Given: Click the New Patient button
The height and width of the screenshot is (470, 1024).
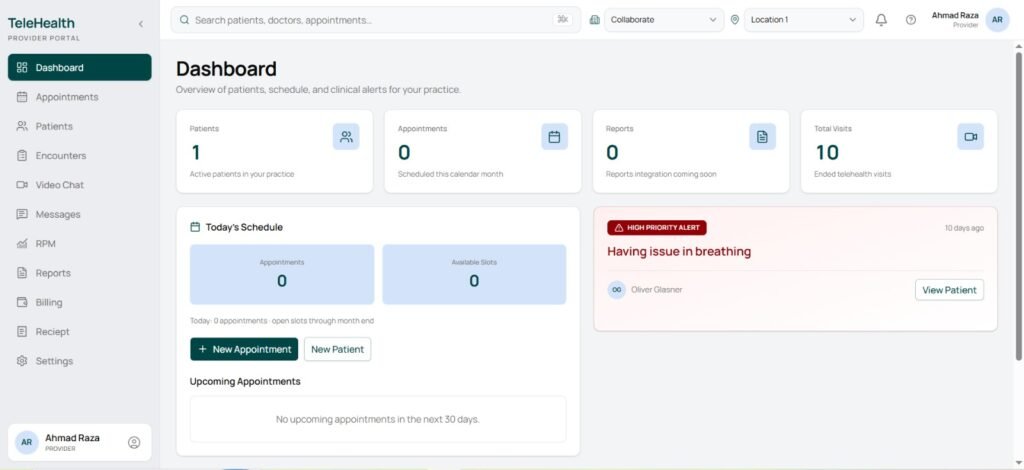Looking at the screenshot, I should point(338,349).
